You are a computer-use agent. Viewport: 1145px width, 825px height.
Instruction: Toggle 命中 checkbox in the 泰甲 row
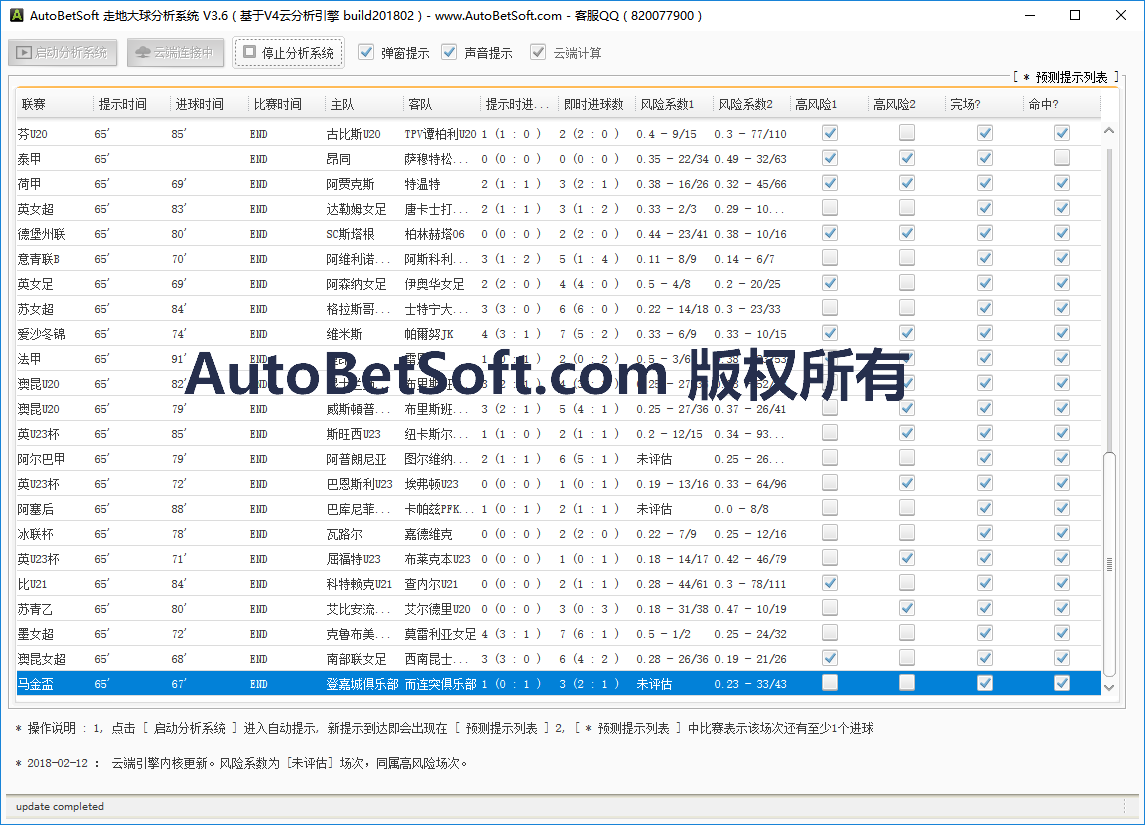[x=1062, y=158]
